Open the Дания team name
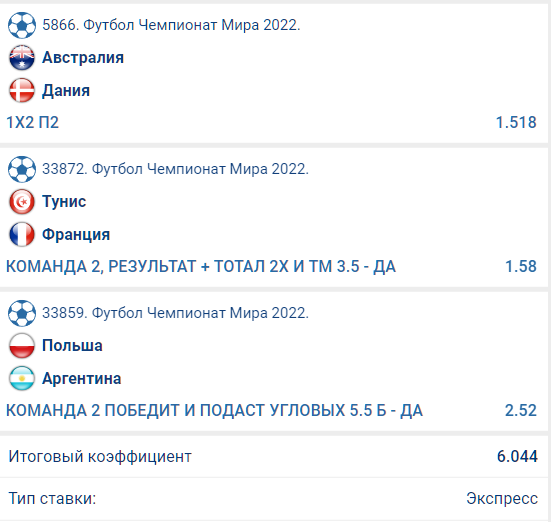The image size is (551, 522). [66, 90]
